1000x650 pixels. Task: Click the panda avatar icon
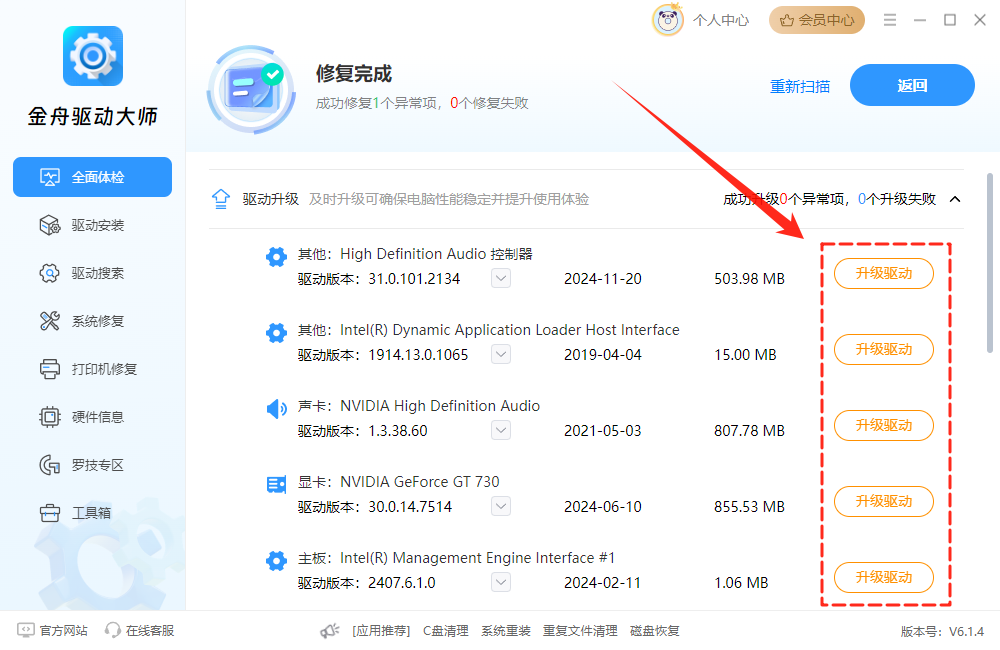668,20
